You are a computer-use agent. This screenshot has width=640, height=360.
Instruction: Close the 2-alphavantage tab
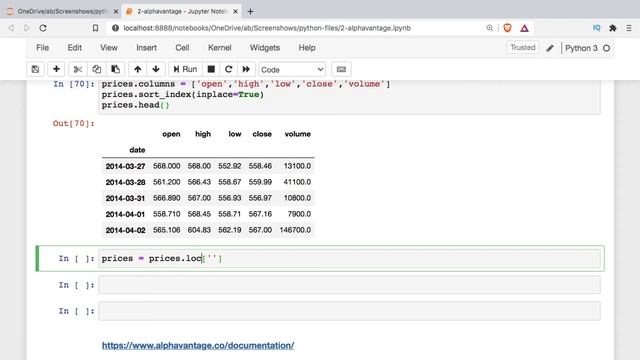[x=236, y=11]
